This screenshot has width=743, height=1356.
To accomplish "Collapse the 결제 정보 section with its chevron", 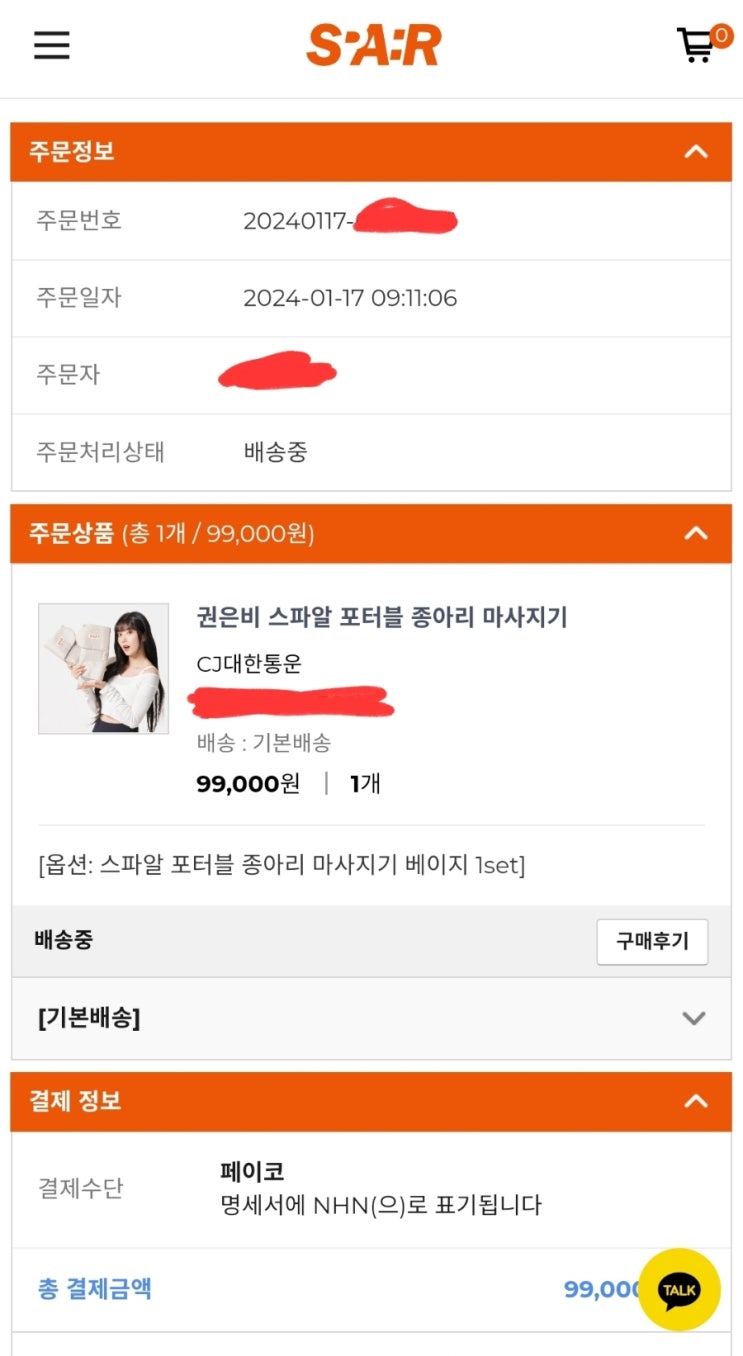I will [x=695, y=1101].
